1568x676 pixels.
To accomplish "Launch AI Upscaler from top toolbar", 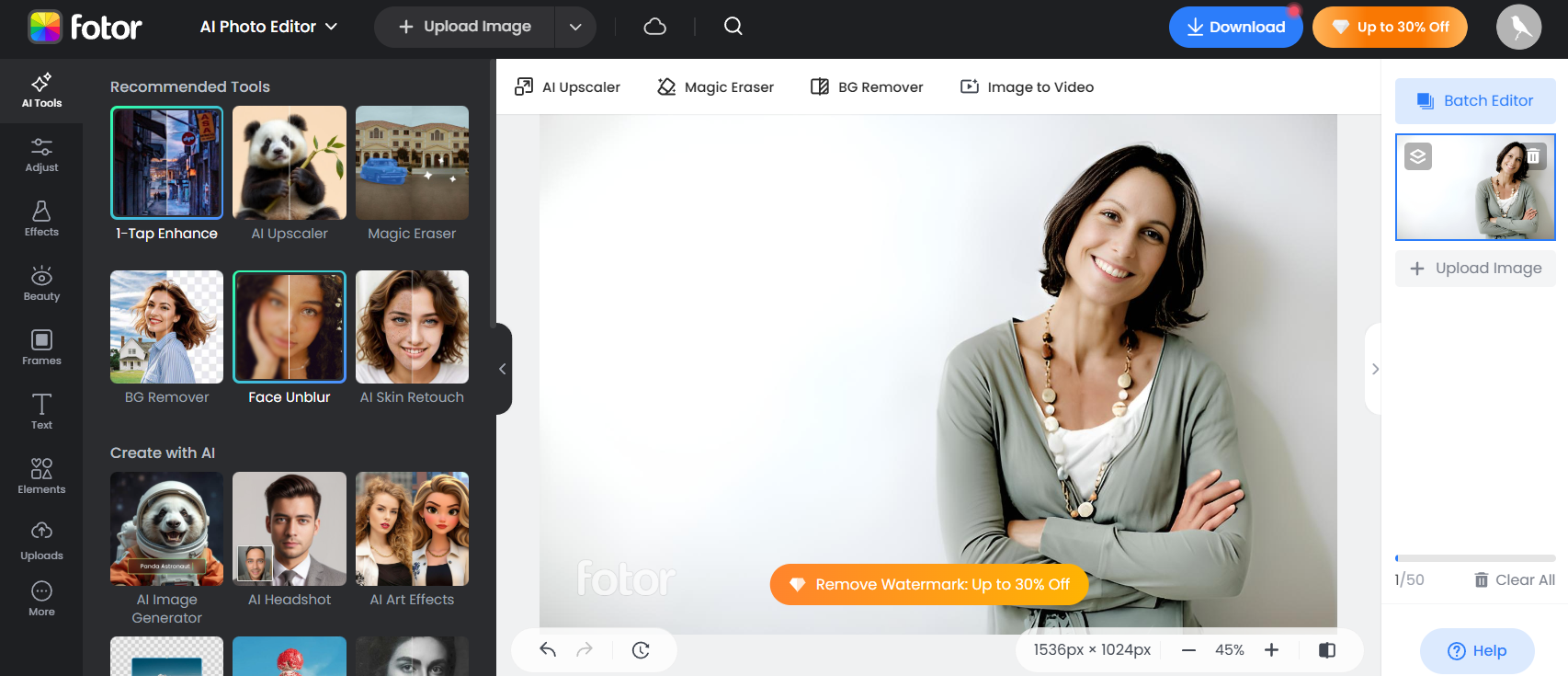I will (x=567, y=87).
